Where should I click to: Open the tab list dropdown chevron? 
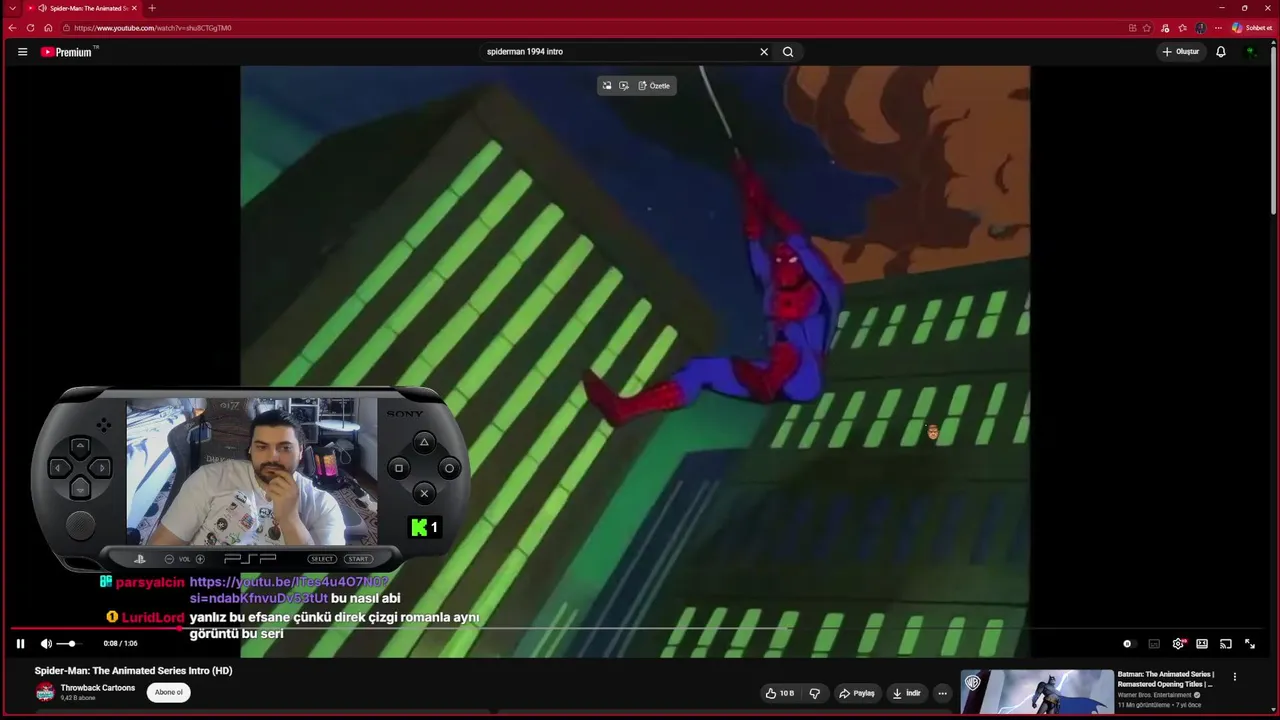click(x=12, y=8)
